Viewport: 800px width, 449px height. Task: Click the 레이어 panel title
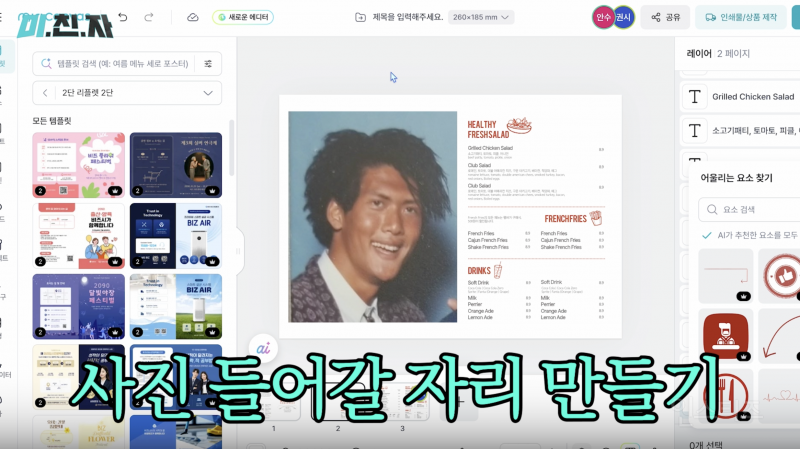699,54
